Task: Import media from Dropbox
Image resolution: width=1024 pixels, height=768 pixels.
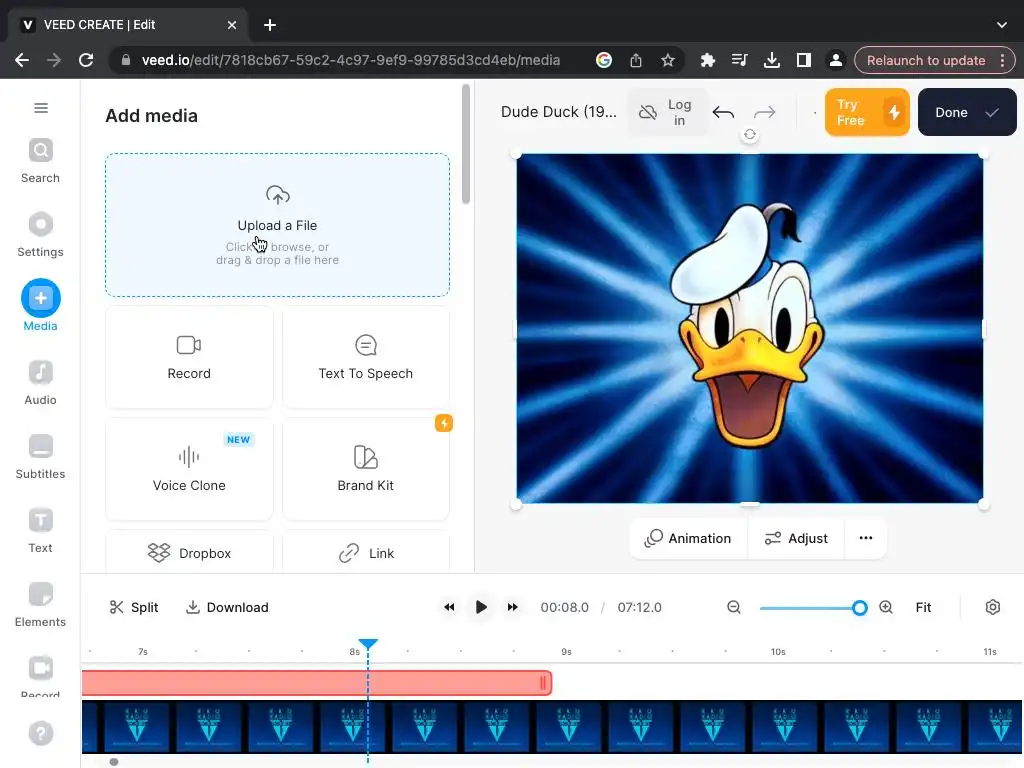Action: (x=189, y=553)
